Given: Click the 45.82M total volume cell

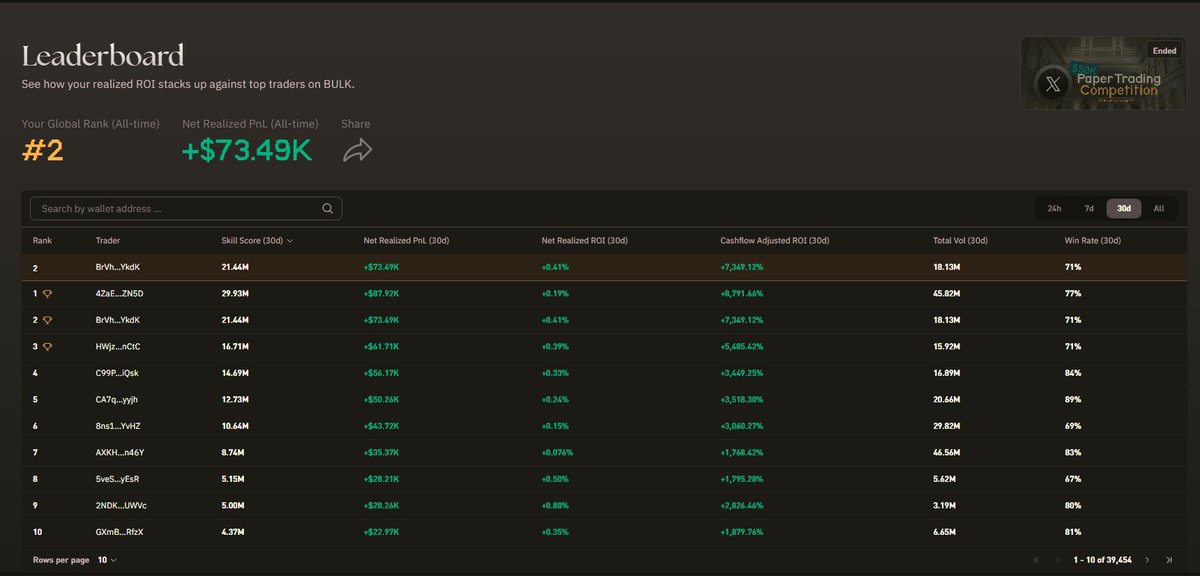Looking at the screenshot, I should pos(948,294).
